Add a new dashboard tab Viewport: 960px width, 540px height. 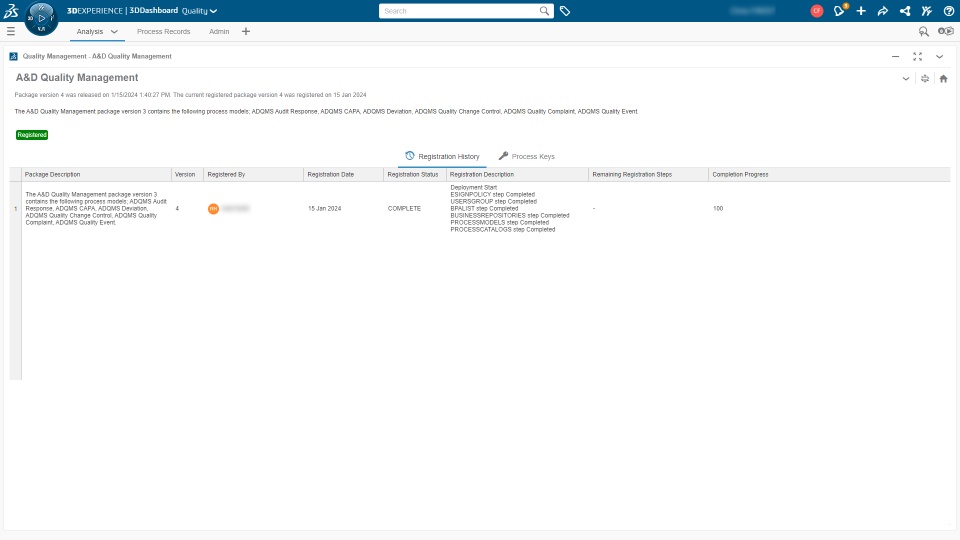[x=246, y=31]
